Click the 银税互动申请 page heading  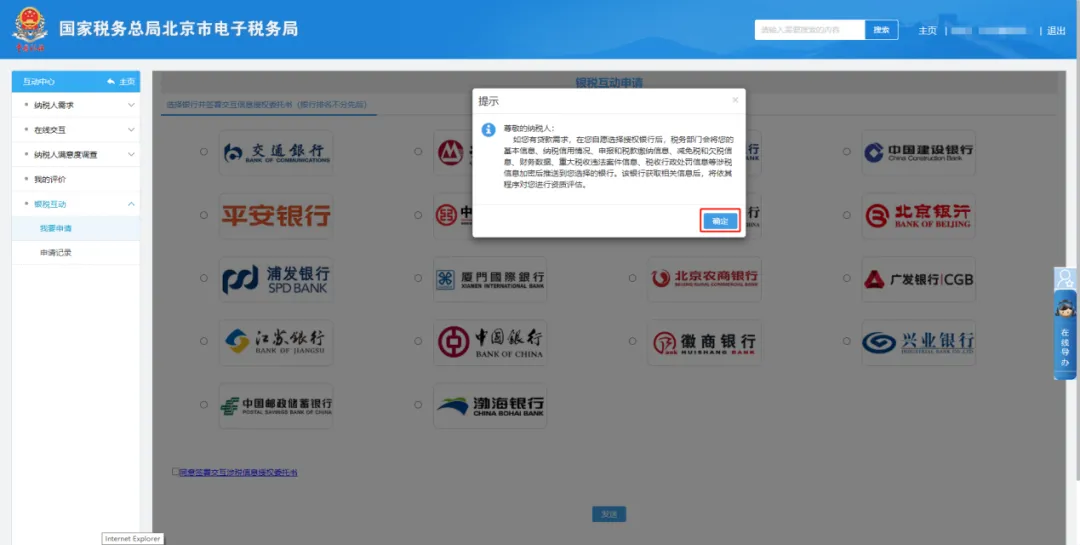pyautogui.click(x=609, y=83)
